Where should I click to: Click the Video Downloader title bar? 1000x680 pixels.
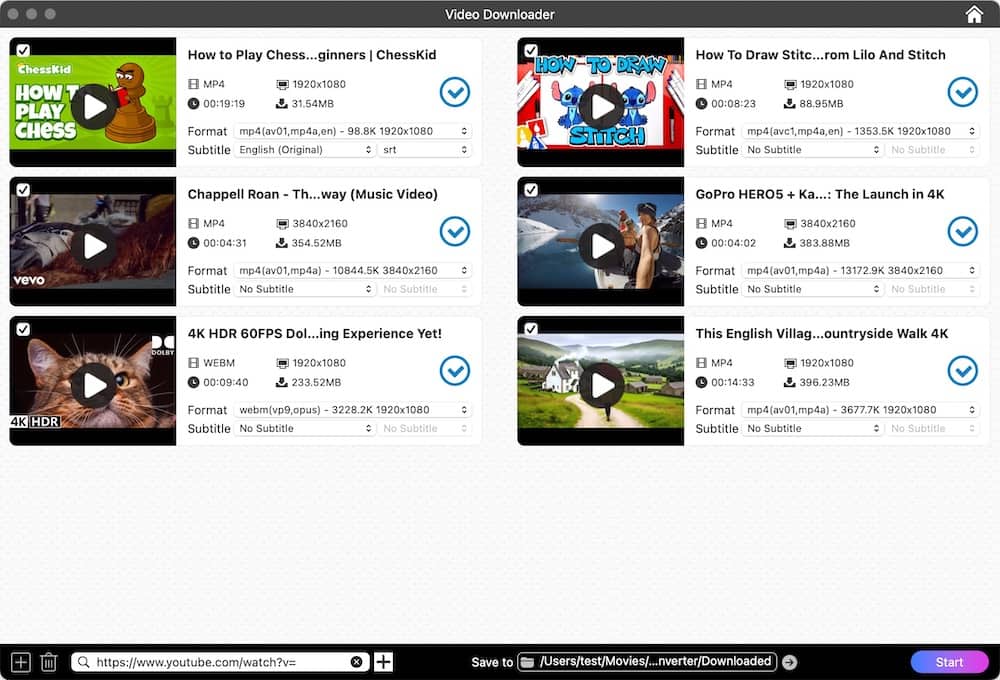point(500,14)
